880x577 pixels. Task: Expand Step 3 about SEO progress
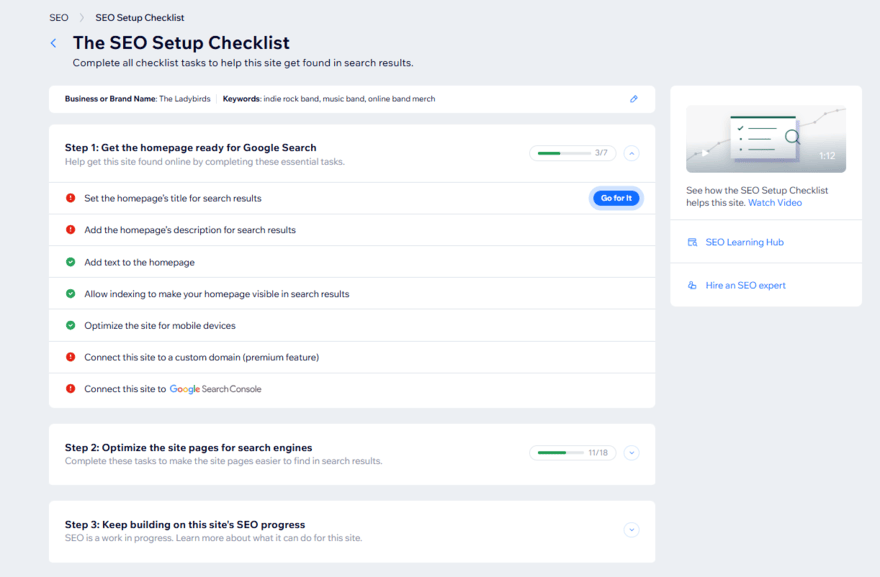point(631,530)
